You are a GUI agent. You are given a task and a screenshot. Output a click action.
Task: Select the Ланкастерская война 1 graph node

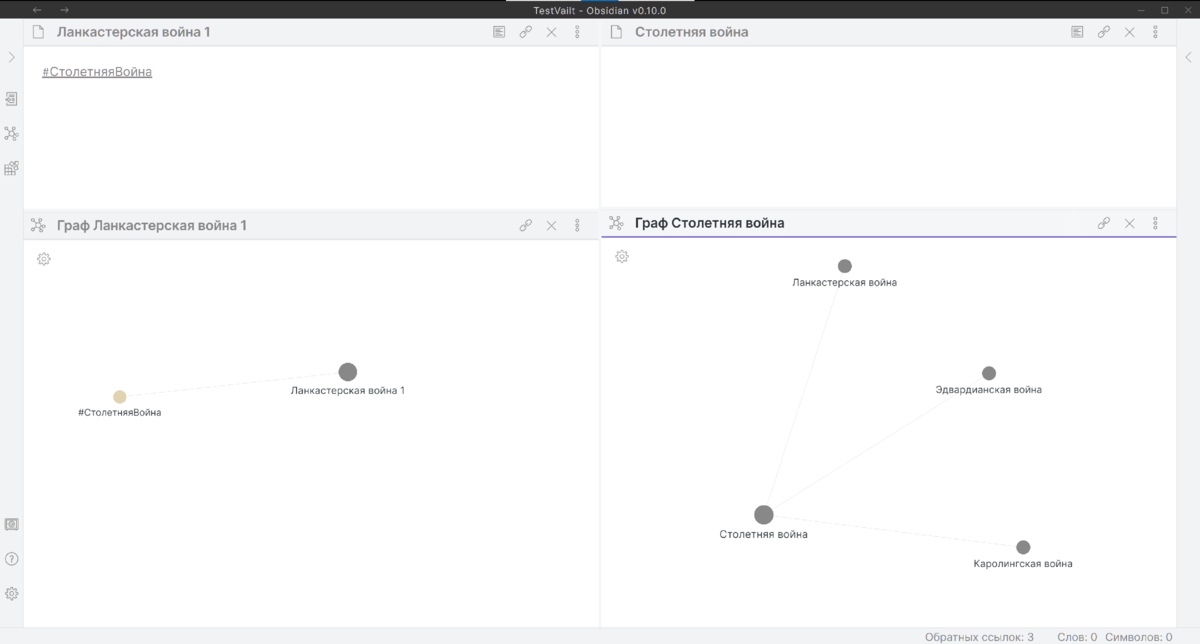click(x=347, y=372)
